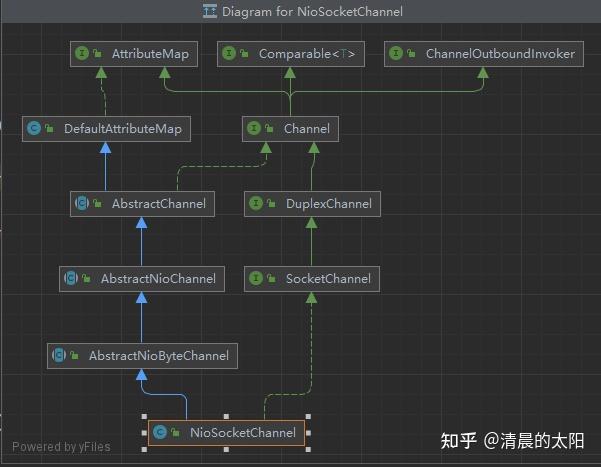Click interface icon on DuplexChannel node
601x467 pixels.
[x=256, y=203]
